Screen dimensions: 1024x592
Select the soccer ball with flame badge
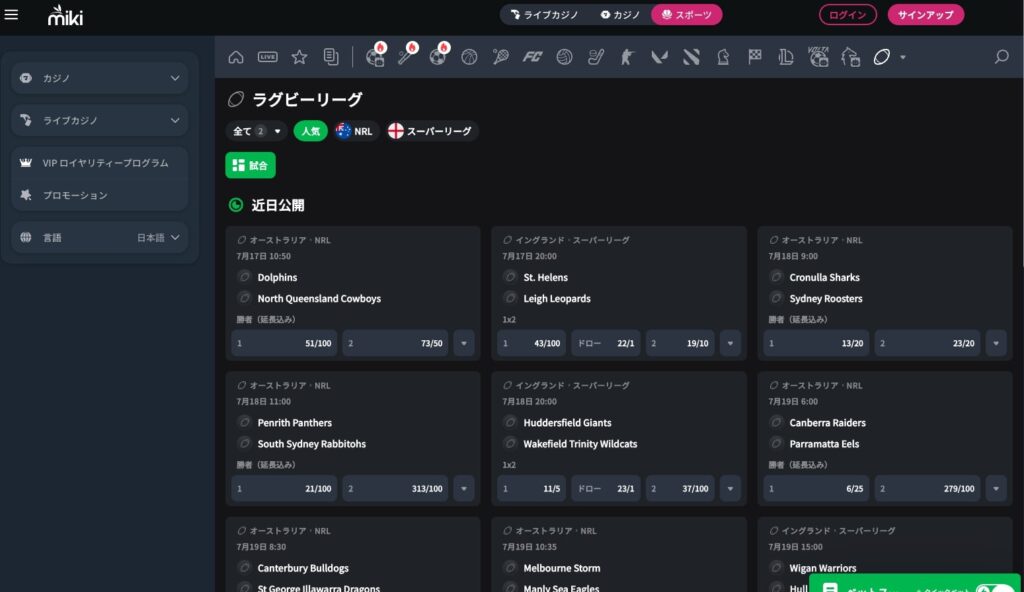[x=438, y=56]
